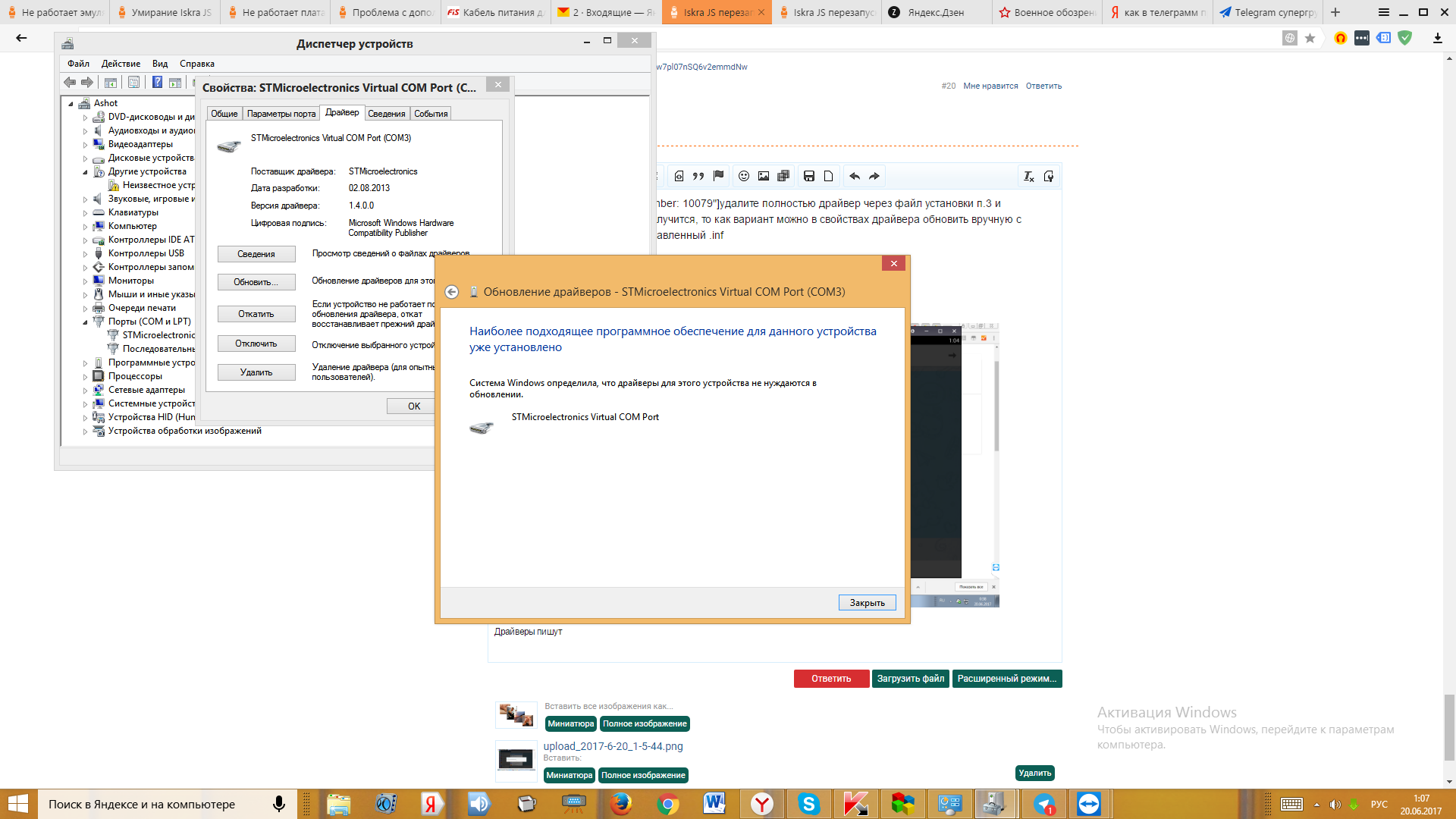The image size is (1456, 819).
Task: Expand DVD-дисководы node in device tree
Action: pos(85,118)
